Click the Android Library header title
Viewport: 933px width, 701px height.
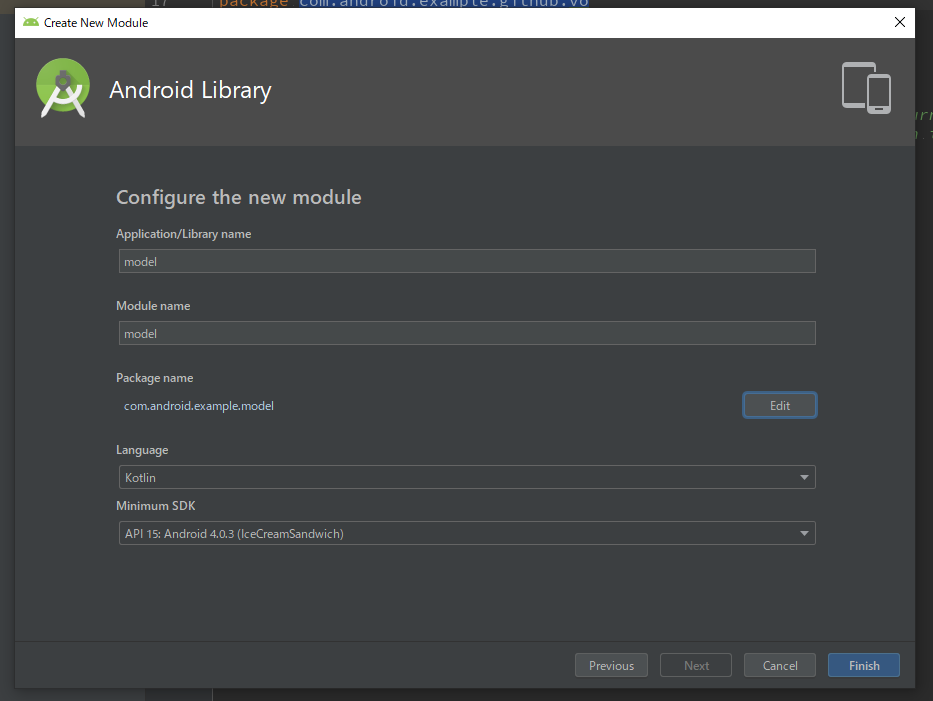190,90
